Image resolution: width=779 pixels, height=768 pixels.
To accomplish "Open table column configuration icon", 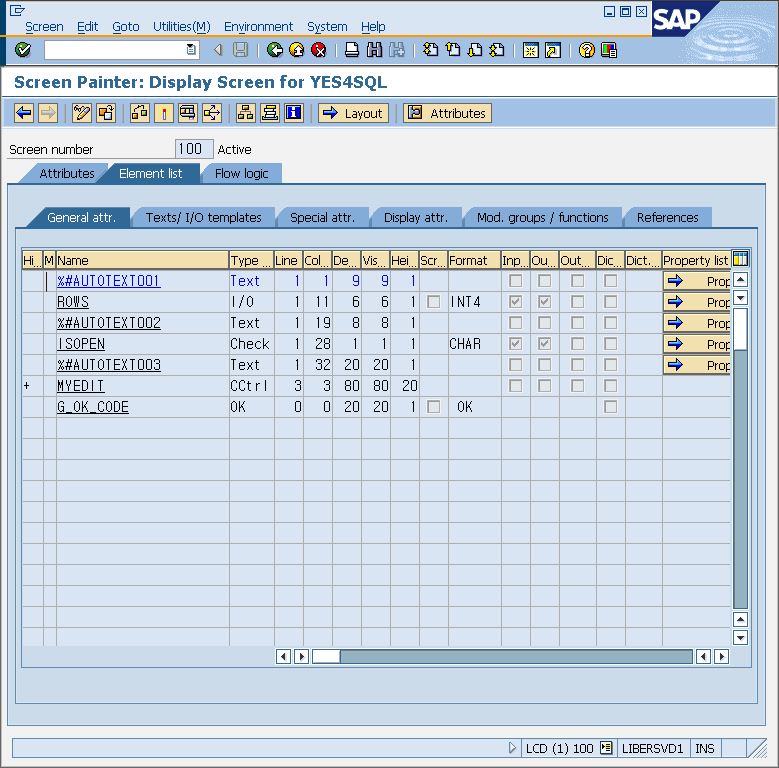I will pyautogui.click(x=740, y=259).
